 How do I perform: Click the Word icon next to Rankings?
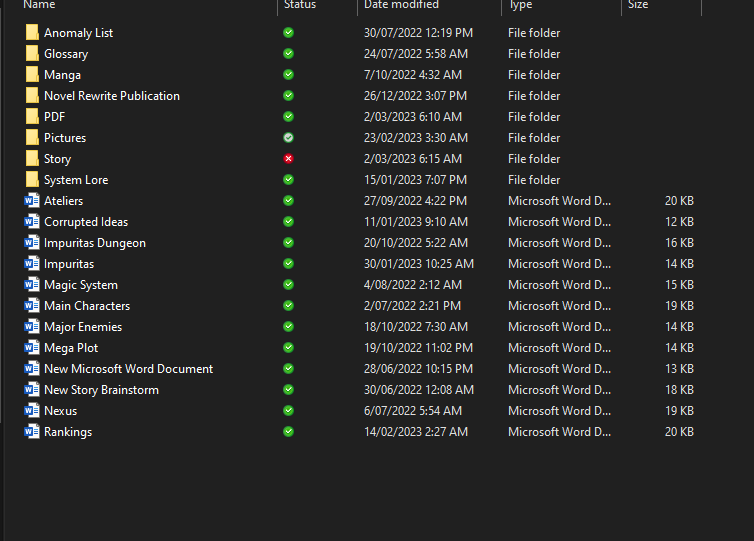coord(32,432)
